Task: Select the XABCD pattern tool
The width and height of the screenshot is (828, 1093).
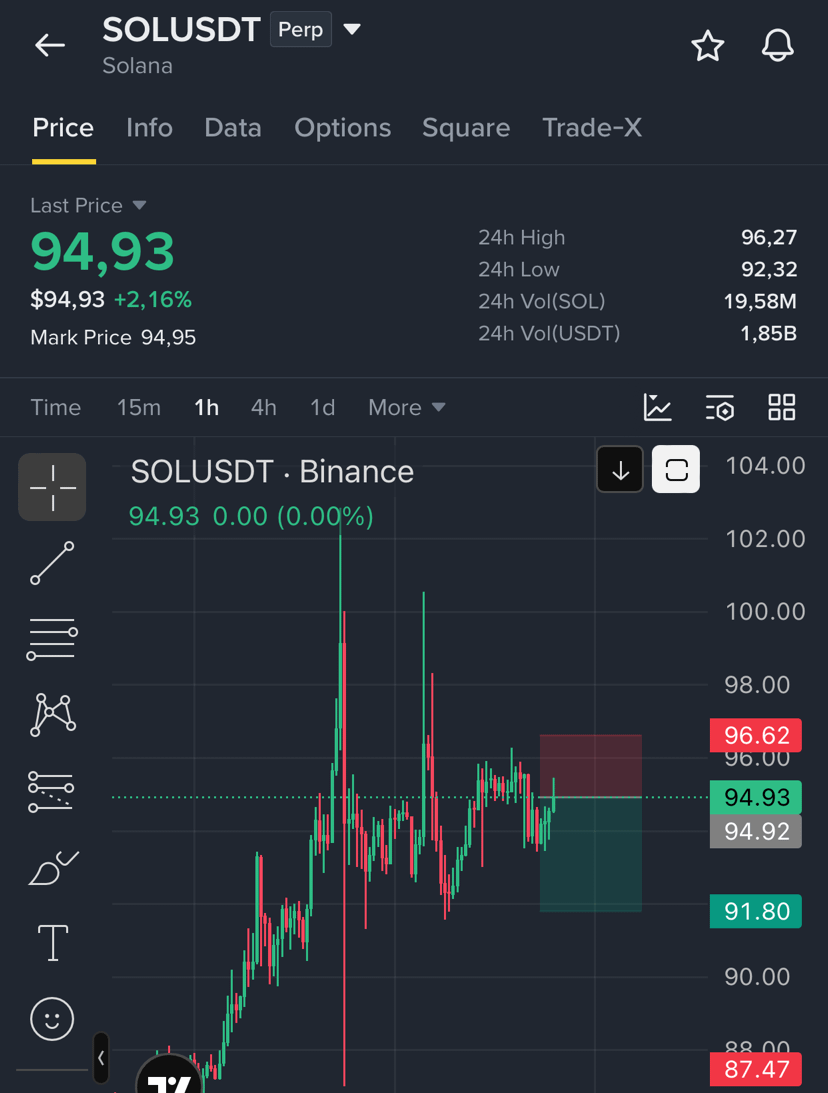Action: [52, 714]
